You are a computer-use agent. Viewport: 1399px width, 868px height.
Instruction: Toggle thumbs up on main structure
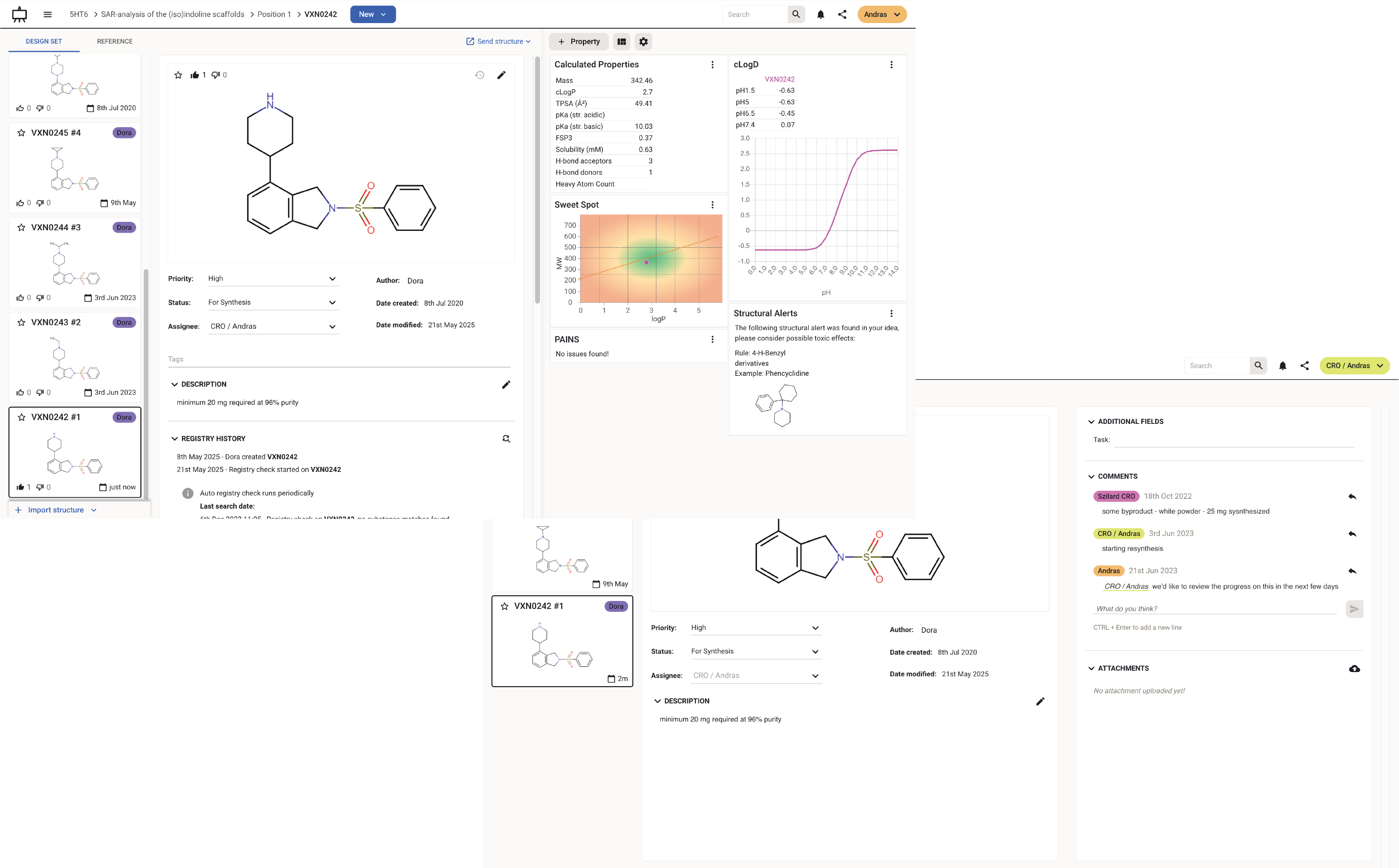tap(195, 74)
